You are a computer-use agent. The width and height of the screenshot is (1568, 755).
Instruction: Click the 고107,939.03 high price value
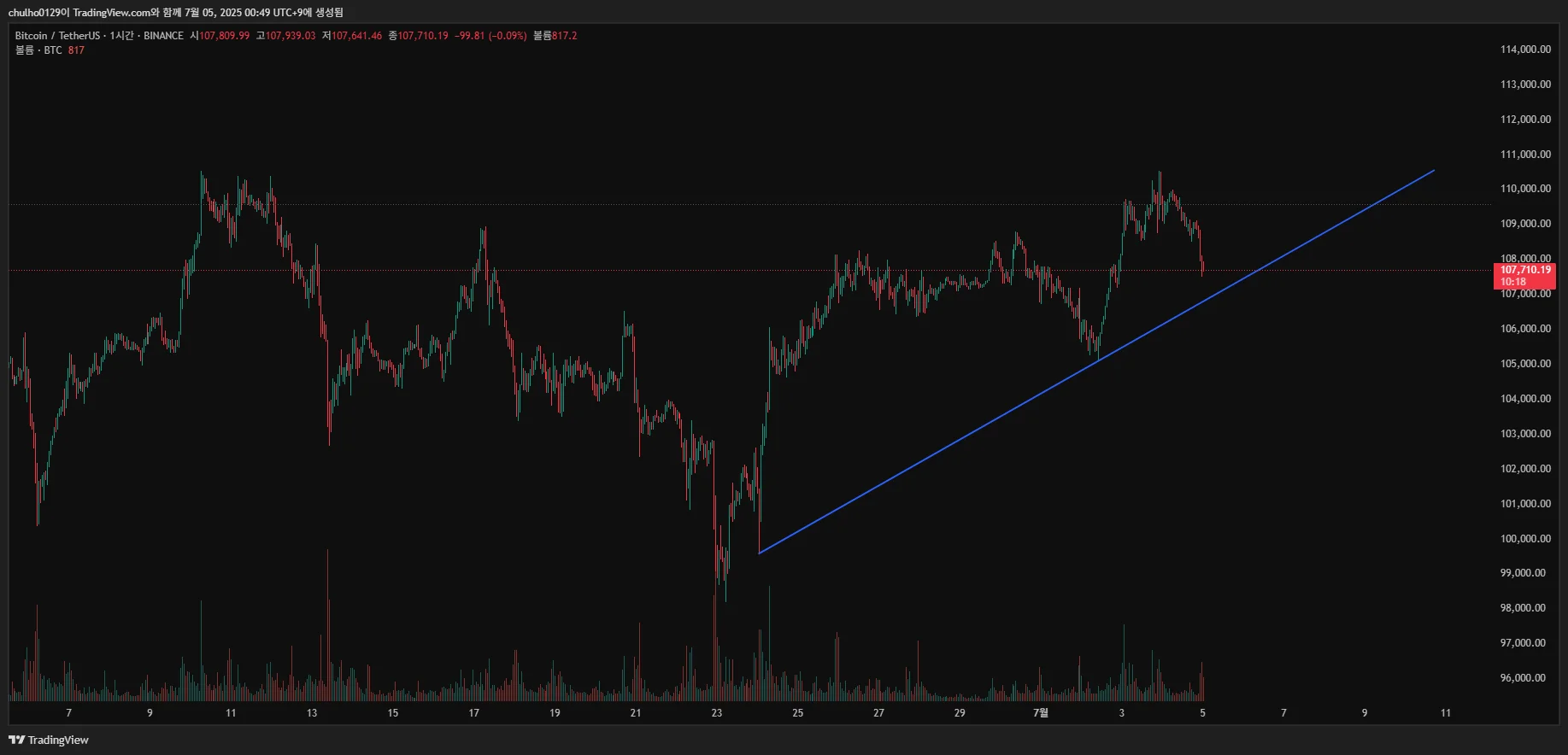click(x=285, y=36)
